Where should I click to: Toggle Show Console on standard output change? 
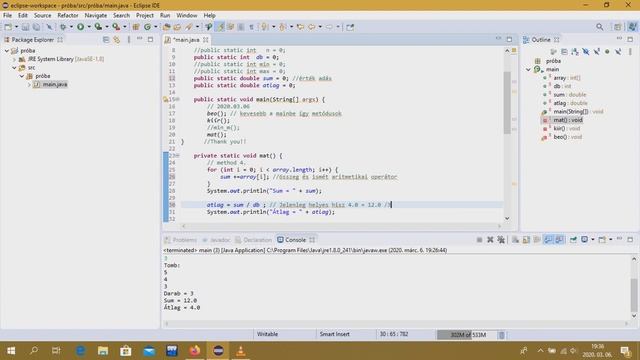(548, 240)
